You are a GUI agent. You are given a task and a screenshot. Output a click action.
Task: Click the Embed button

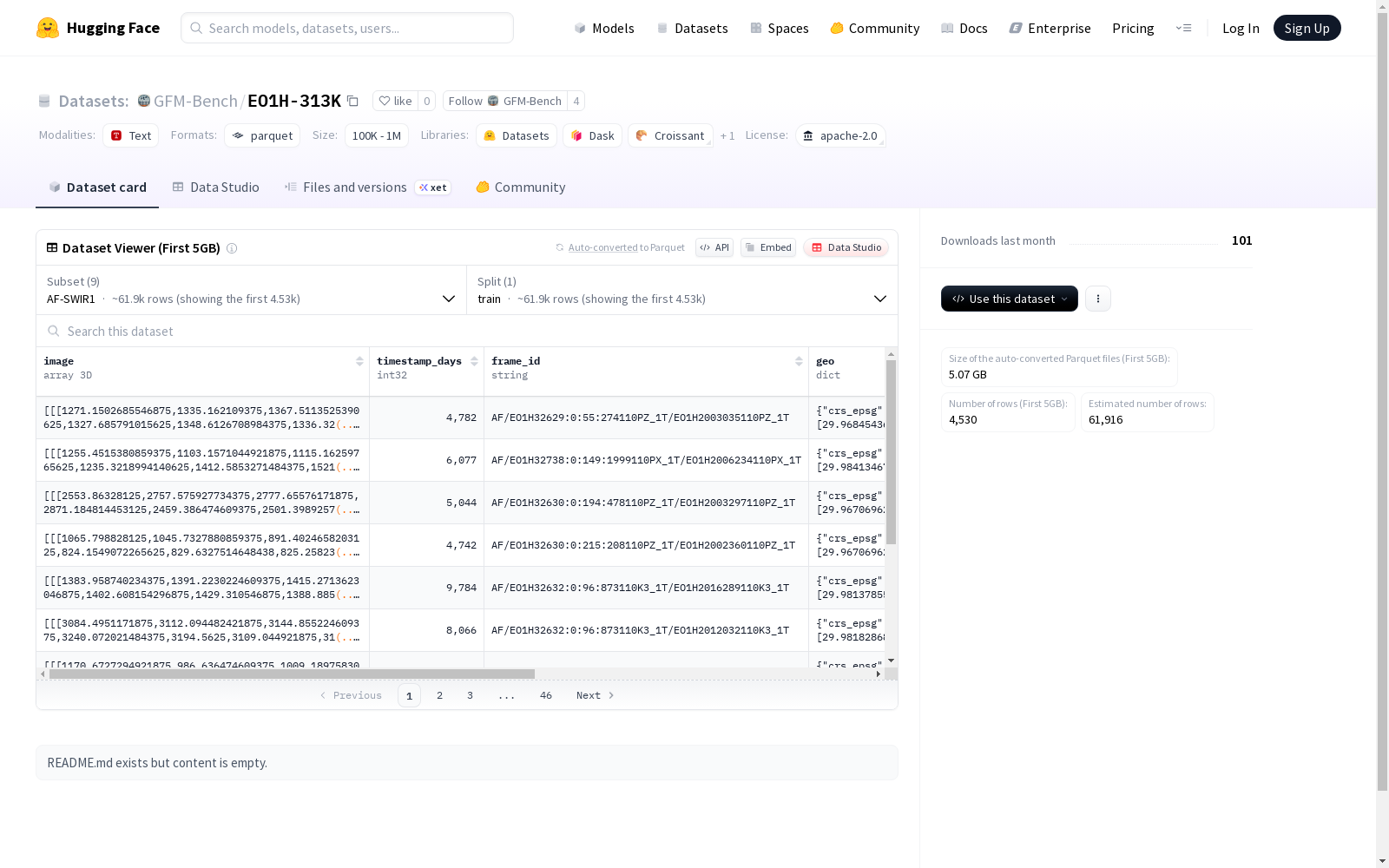coord(768,247)
